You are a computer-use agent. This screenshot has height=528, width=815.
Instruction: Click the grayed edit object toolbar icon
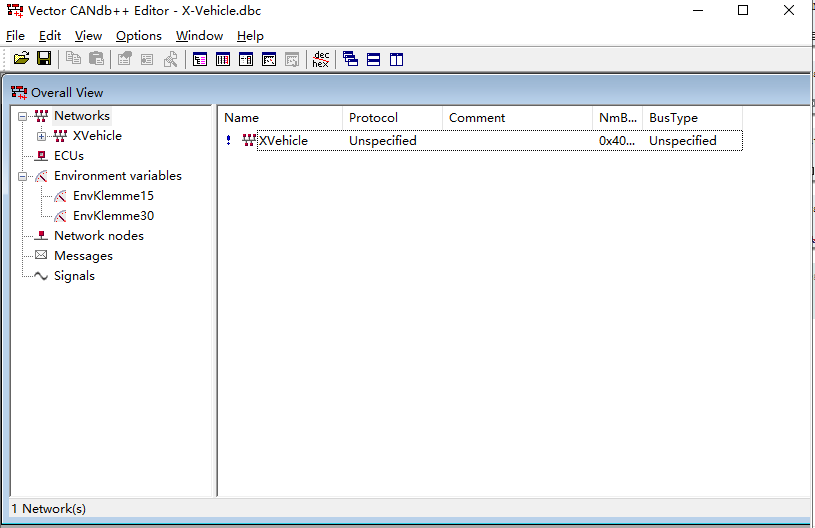(124, 59)
